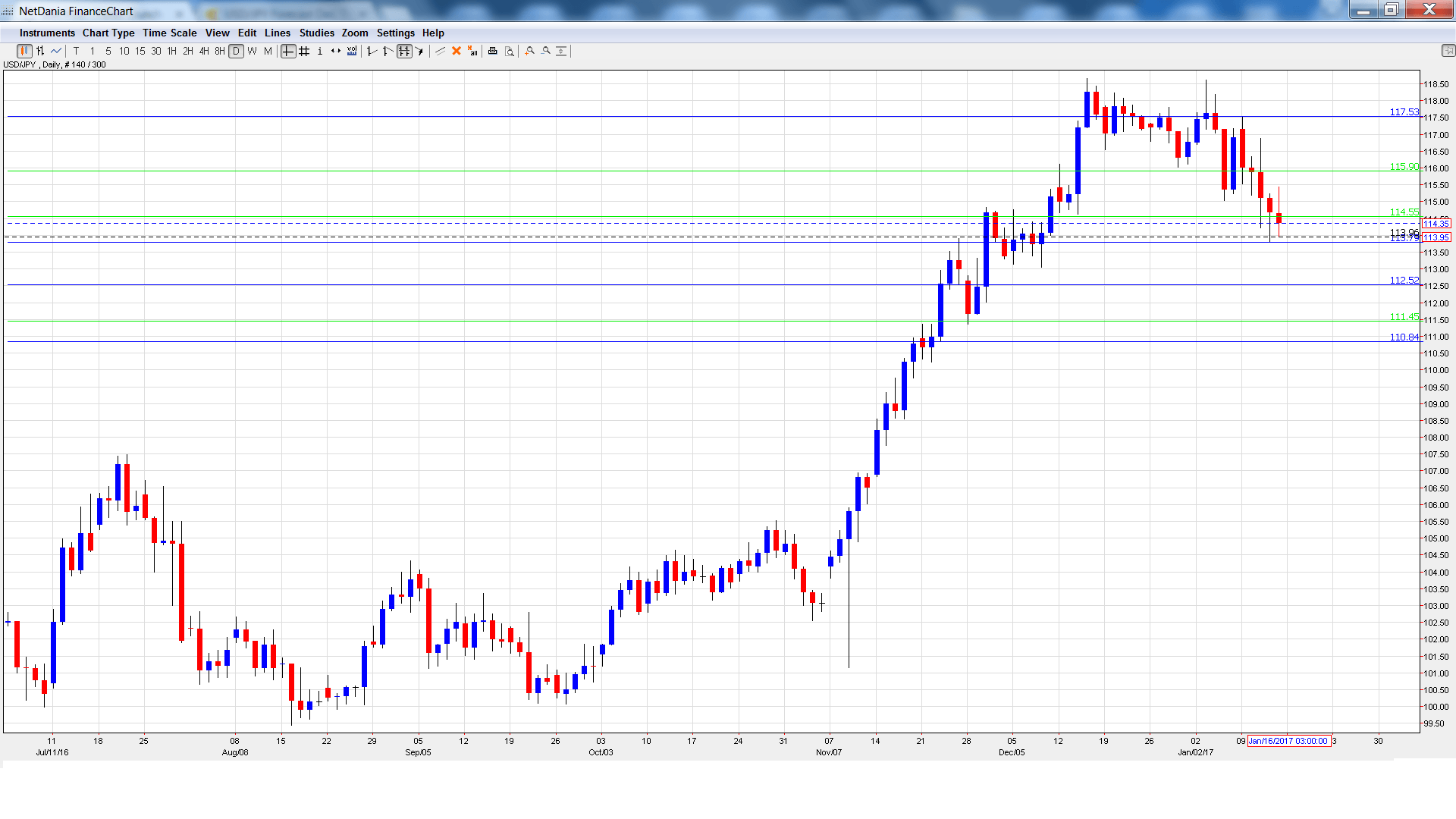Open print preview icon
1456x819 pixels.
pyautogui.click(x=510, y=51)
